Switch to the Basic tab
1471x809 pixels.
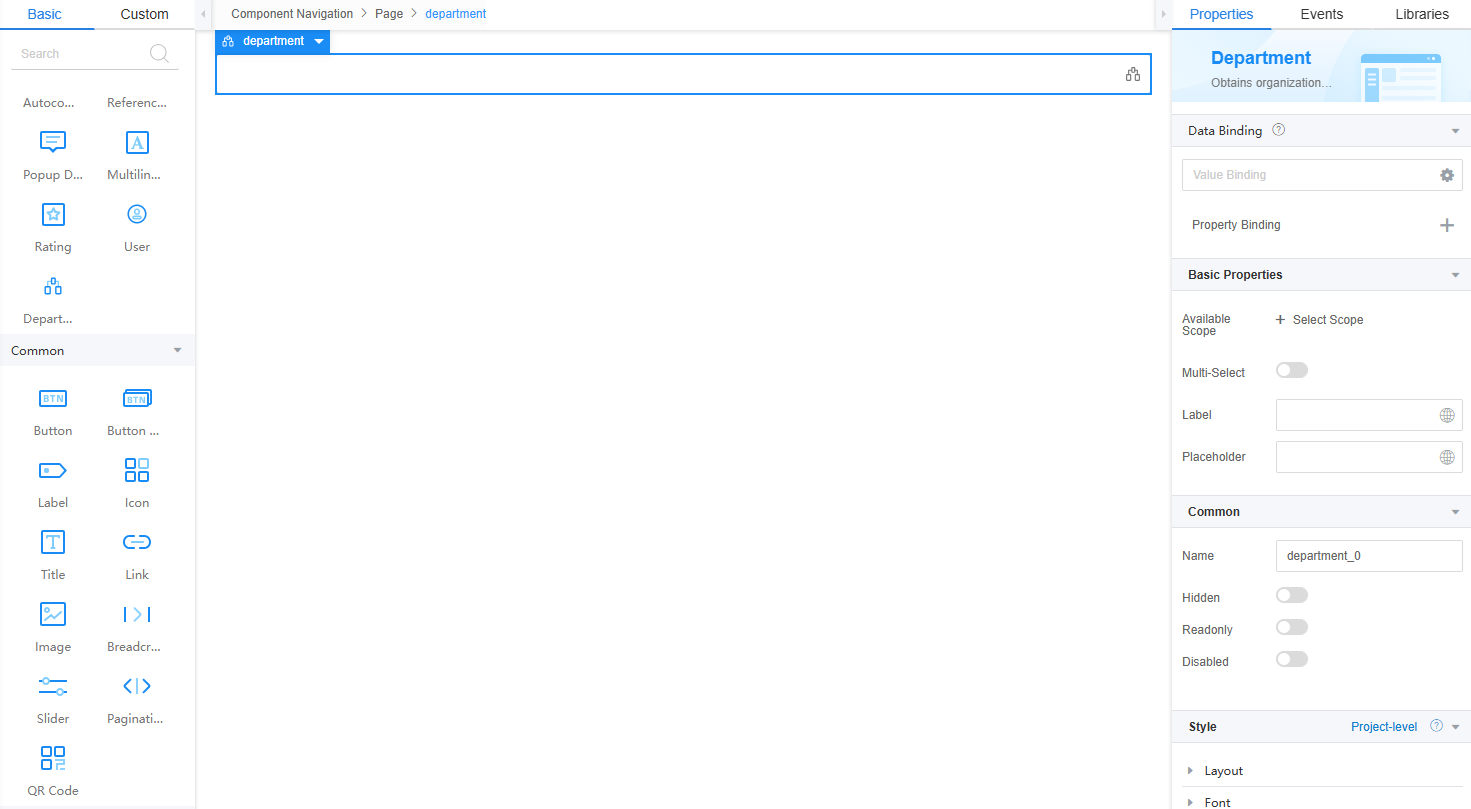coord(44,14)
